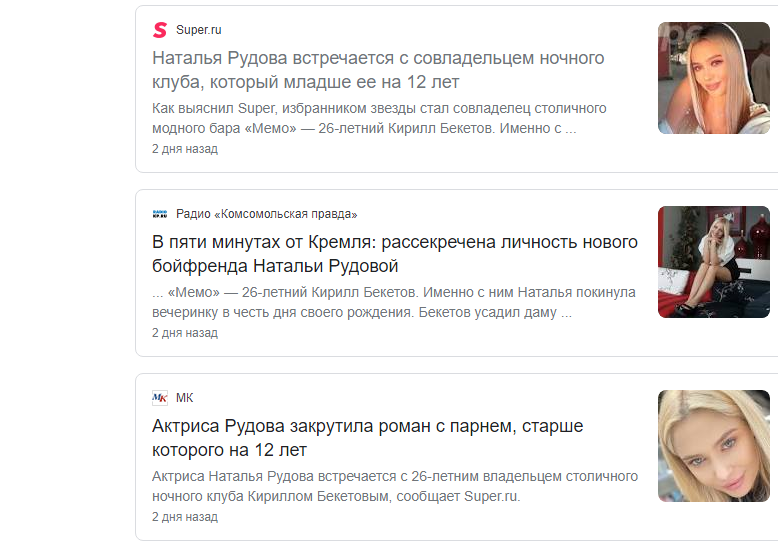This screenshot has height=543, width=778.
Task: Click snippet '«Мемо» — 26-летний Кирилл Бекетов. Именно с ним'
Action: 393,302
